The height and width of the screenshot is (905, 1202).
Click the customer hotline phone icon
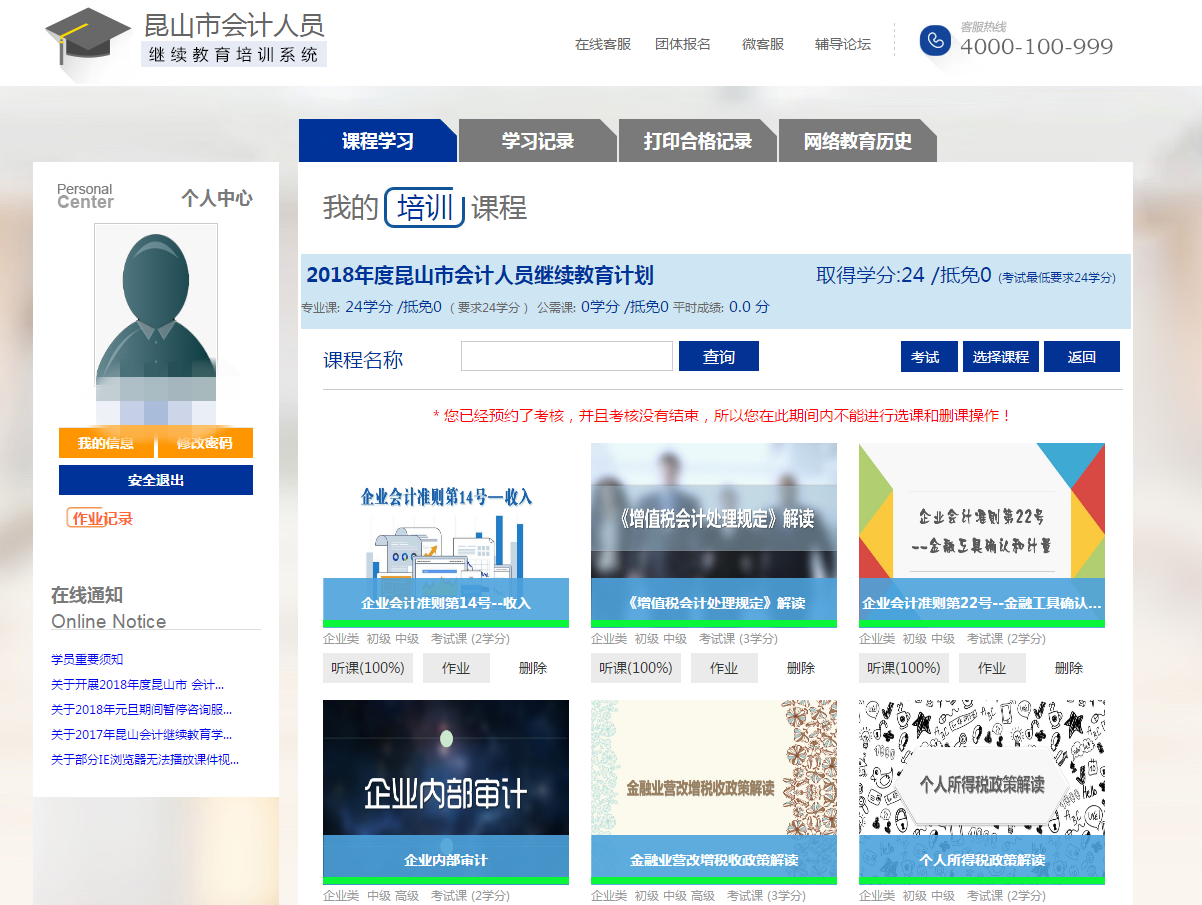tap(935, 40)
